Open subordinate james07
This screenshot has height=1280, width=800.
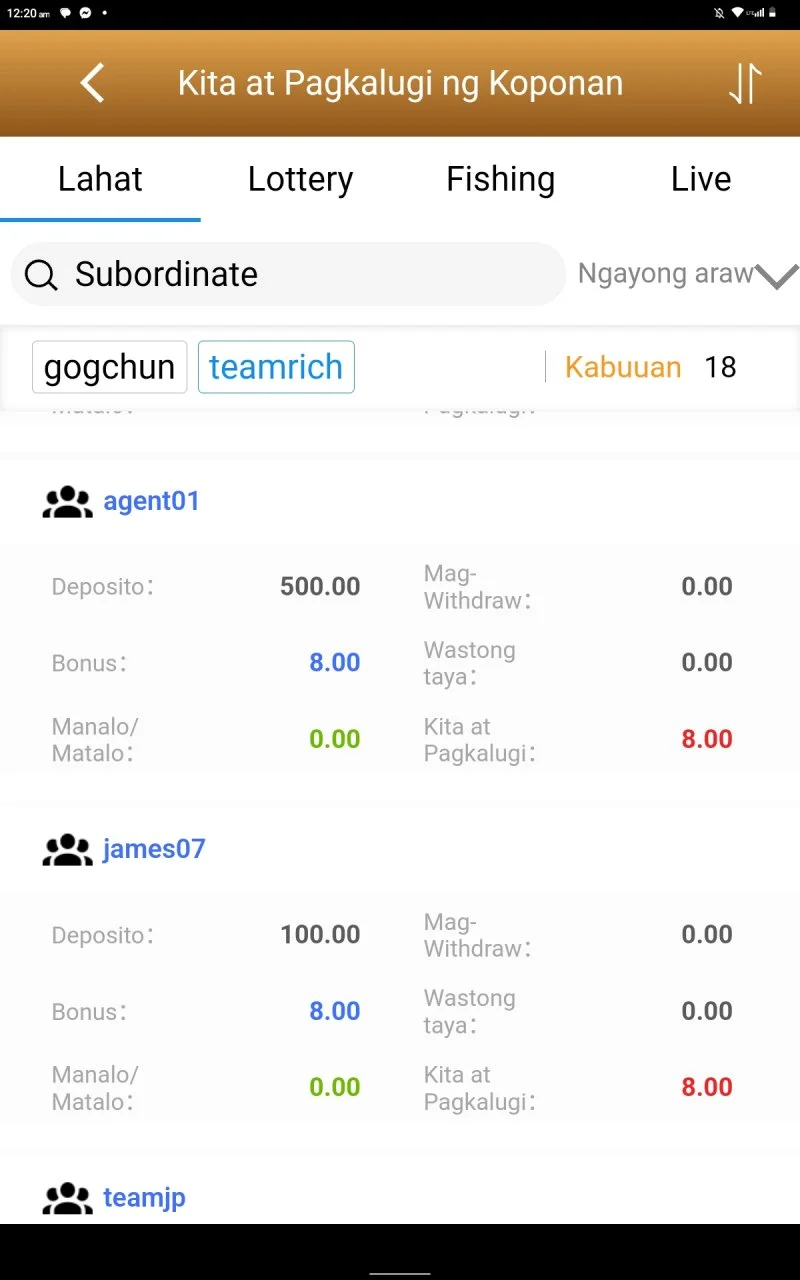[x=154, y=849]
